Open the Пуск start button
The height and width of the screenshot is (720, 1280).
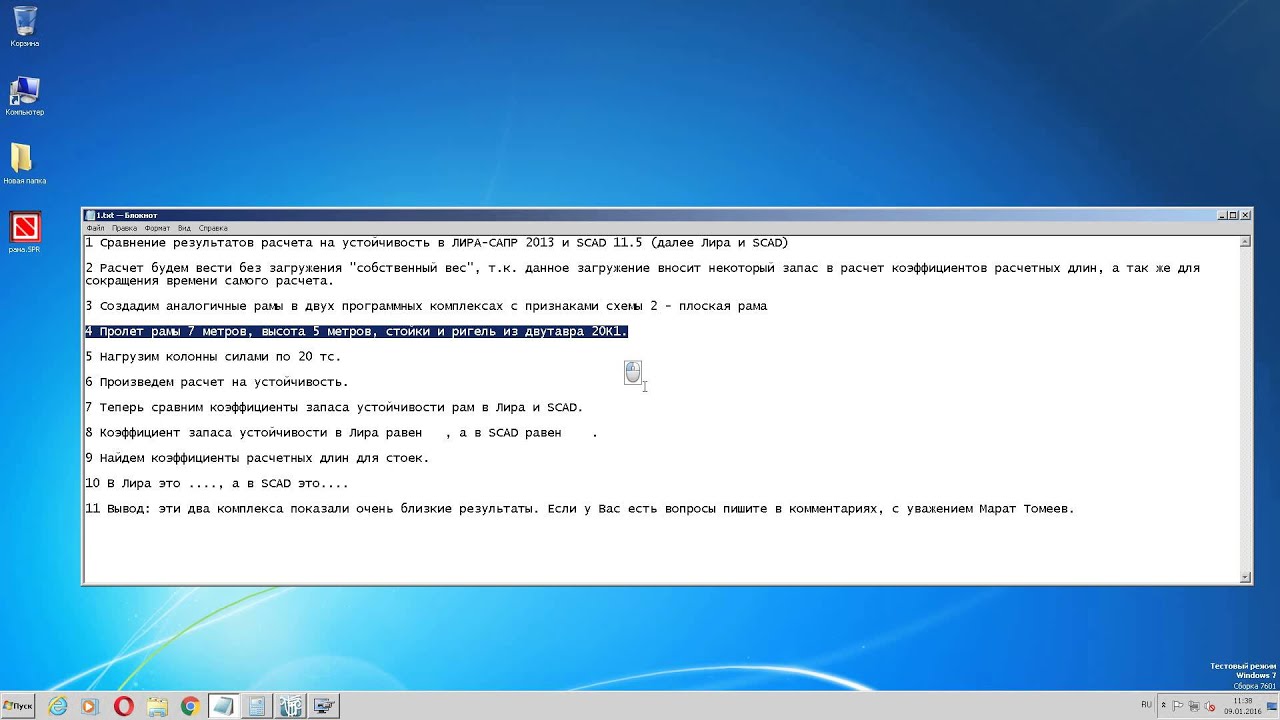pyautogui.click(x=19, y=706)
